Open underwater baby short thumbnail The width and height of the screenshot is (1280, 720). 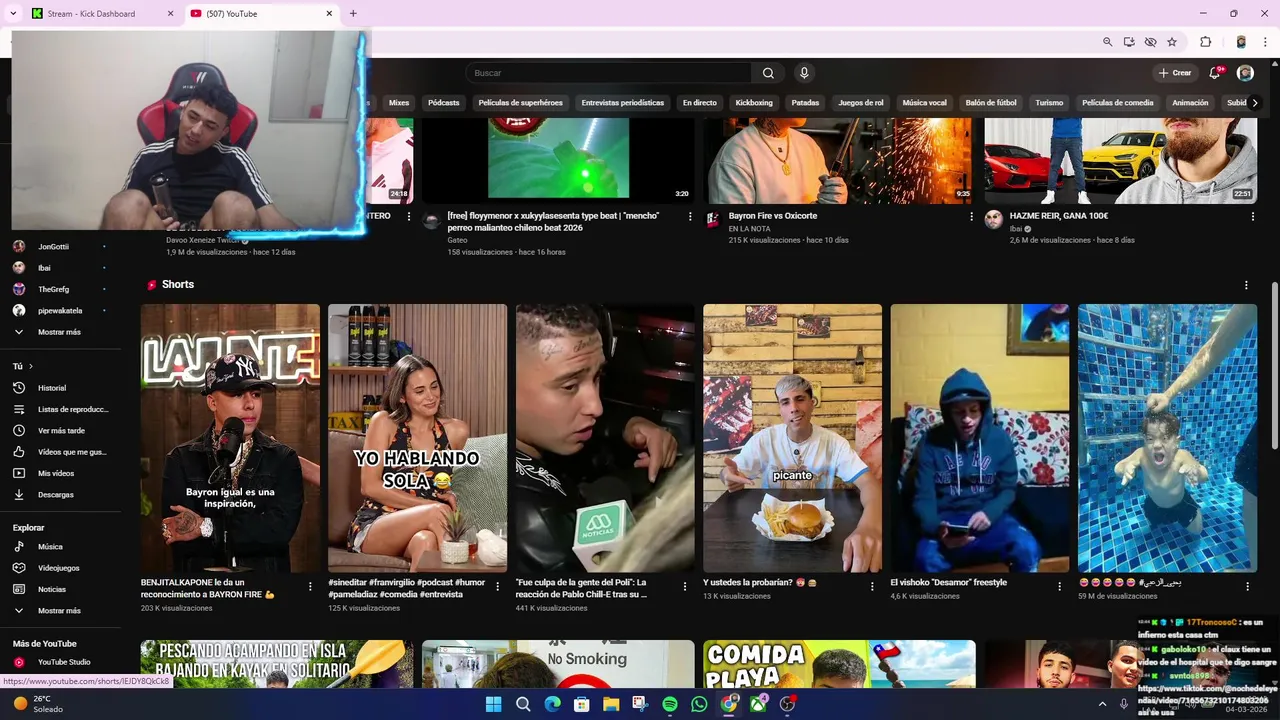[x=1167, y=438]
